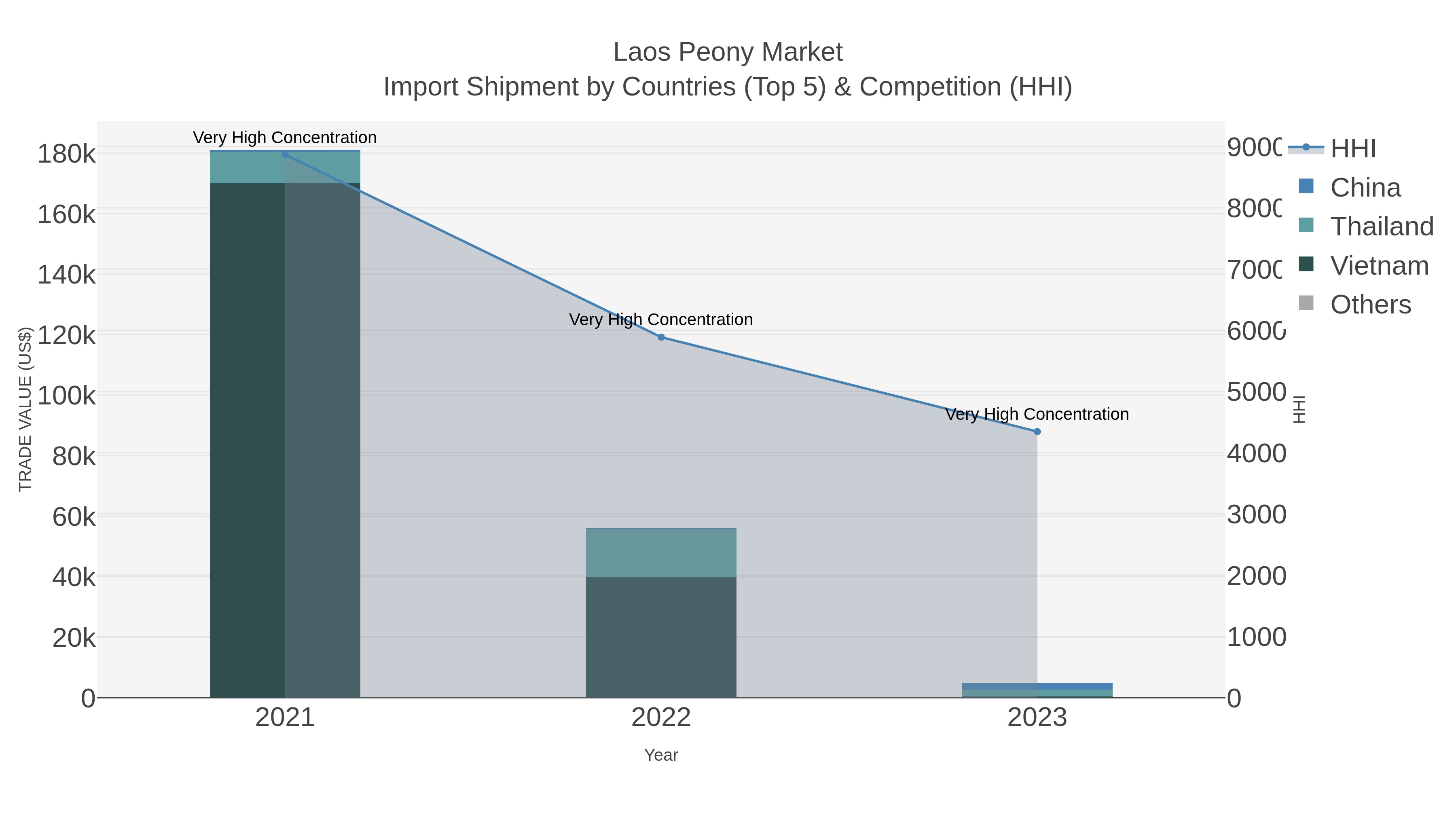
Task: Click the China blue legend swatch
Action: point(1306,186)
